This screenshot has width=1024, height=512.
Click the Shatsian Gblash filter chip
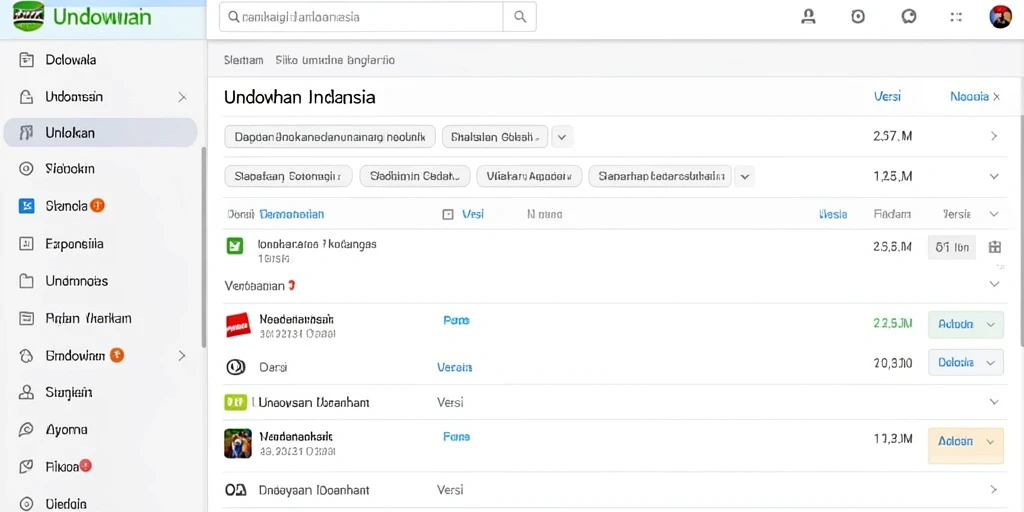tap(495, 137)
